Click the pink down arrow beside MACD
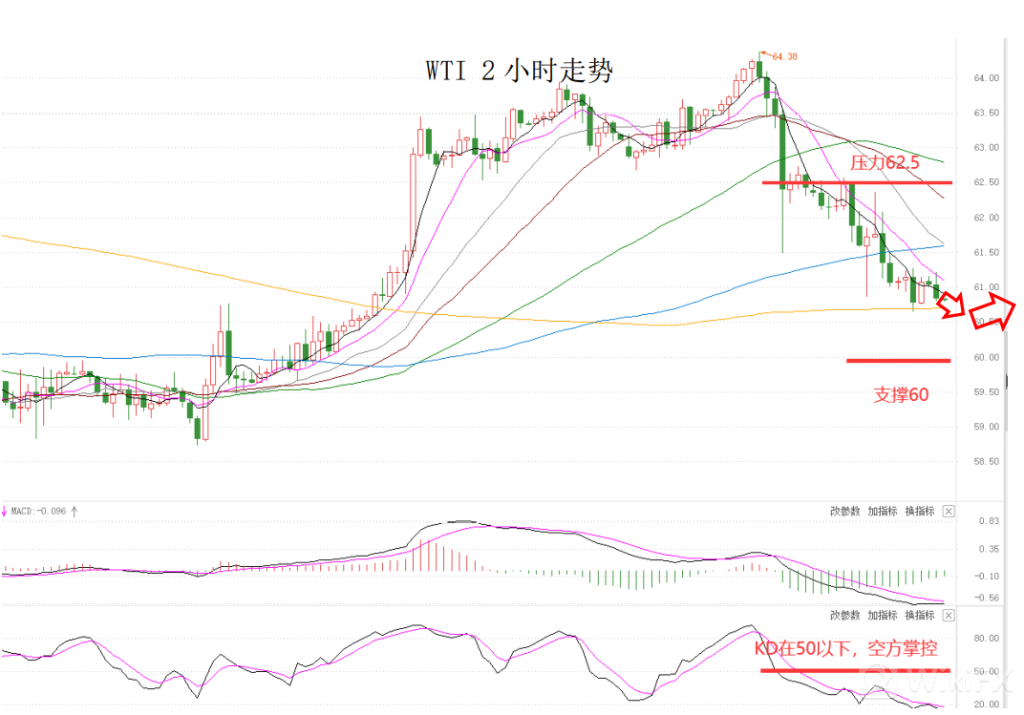This screenshot has width=1024, height=715. point(5,511)
